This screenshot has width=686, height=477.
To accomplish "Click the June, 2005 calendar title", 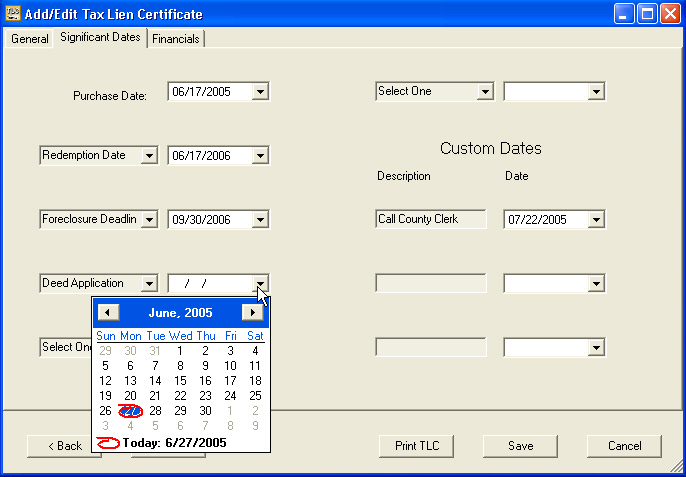I will [x=180, y=313].
